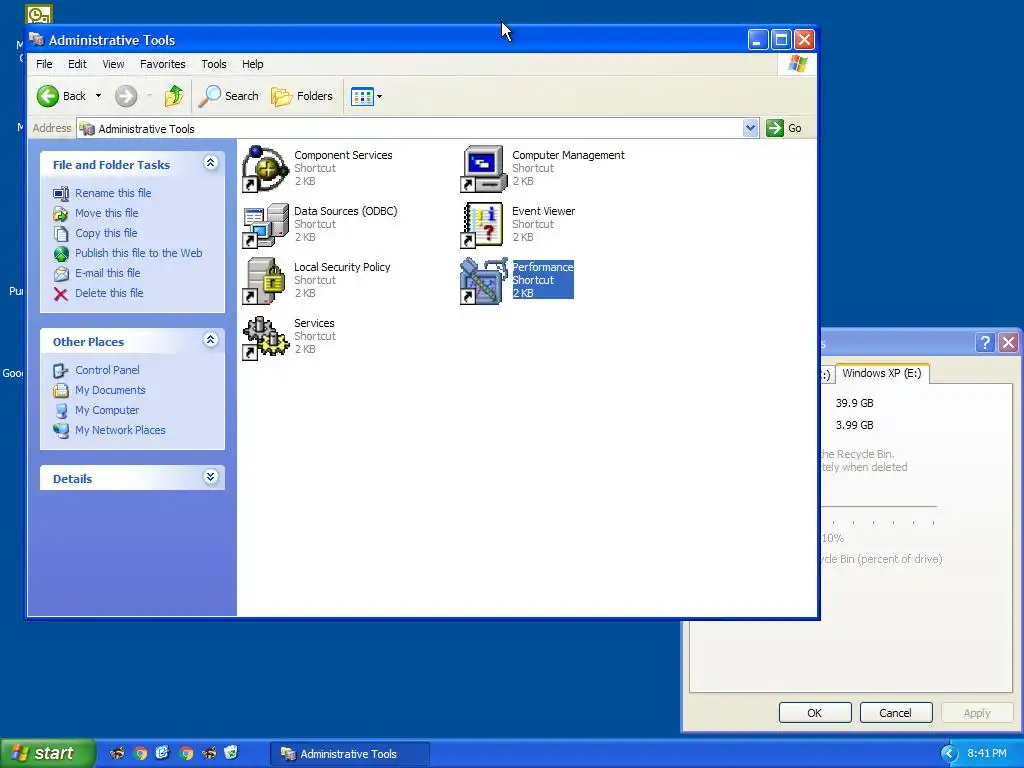
Task: Click the Rename this file link
Action: 113,193
